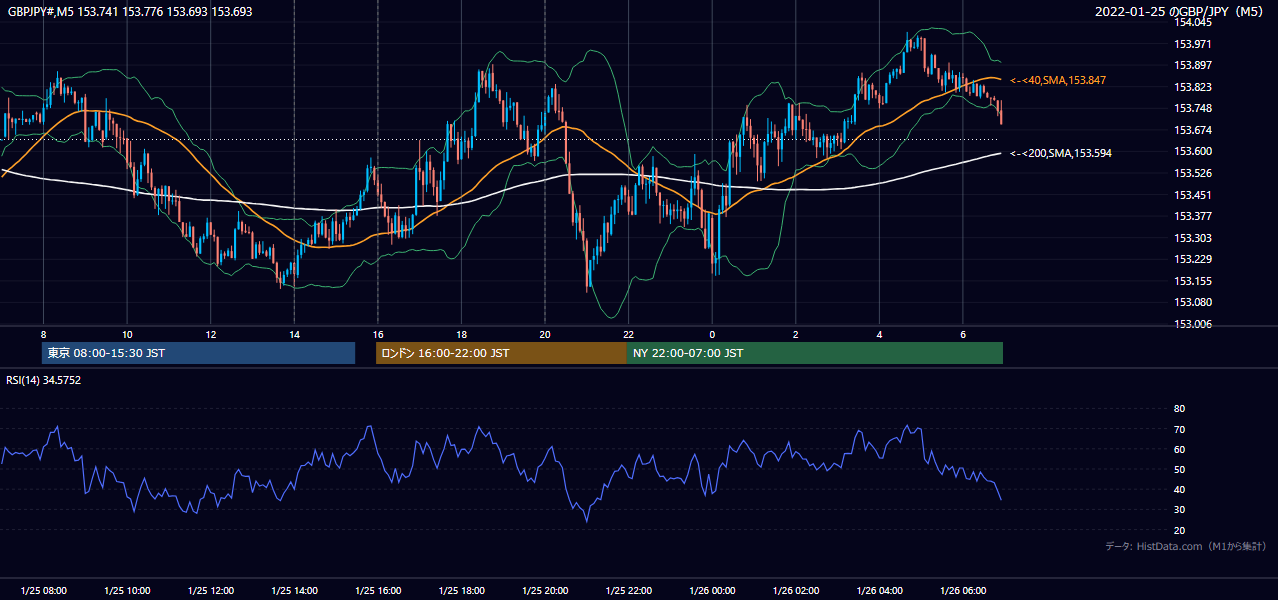Screen dimensions: 1278x600
Task: Click the 1/26 06:00 time axis label
Action: [962, 591]
